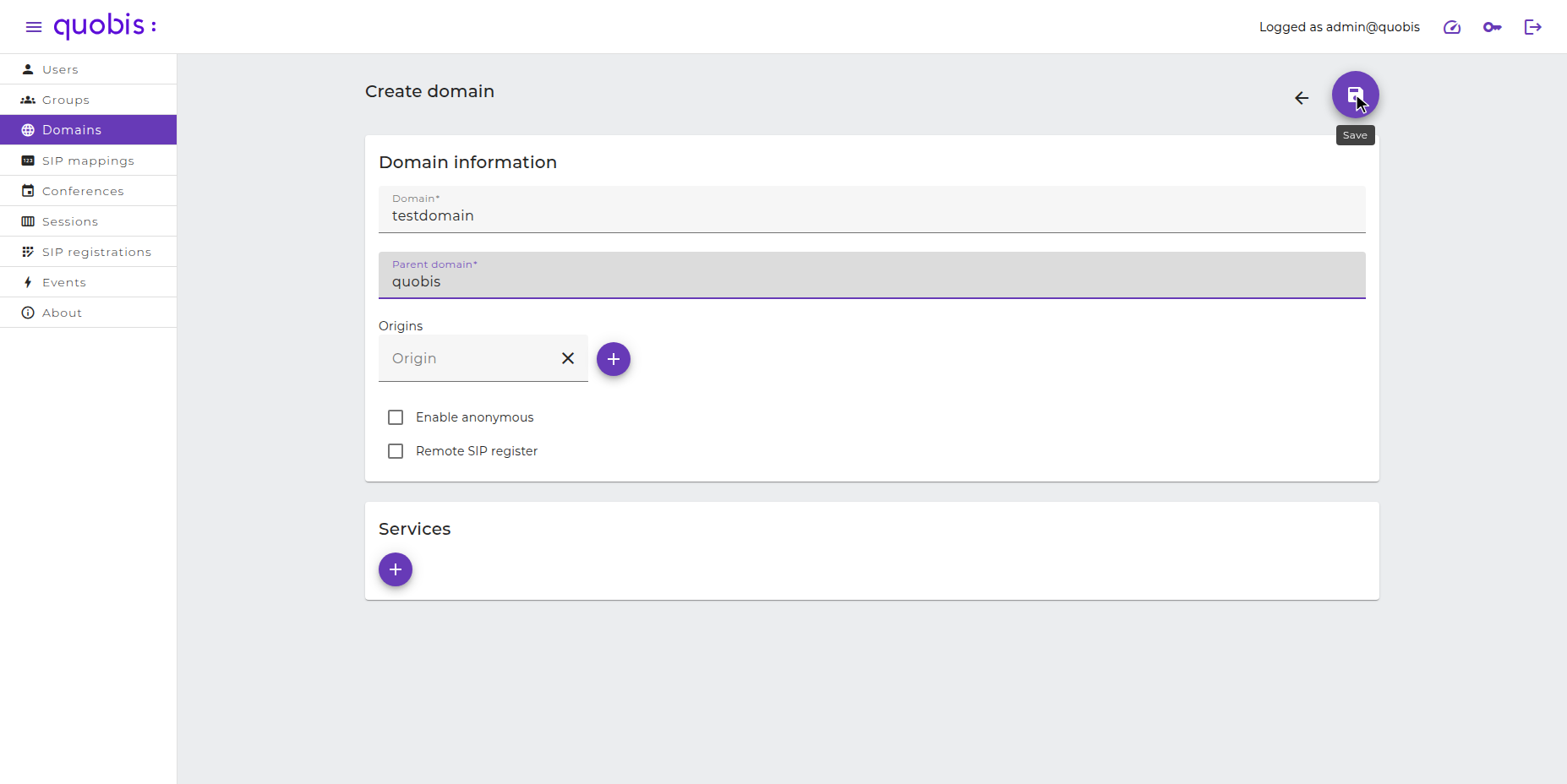Click the Groups people icon
Image resolution: width=1567 pixels, height=784 pixels.
(28, 100)
